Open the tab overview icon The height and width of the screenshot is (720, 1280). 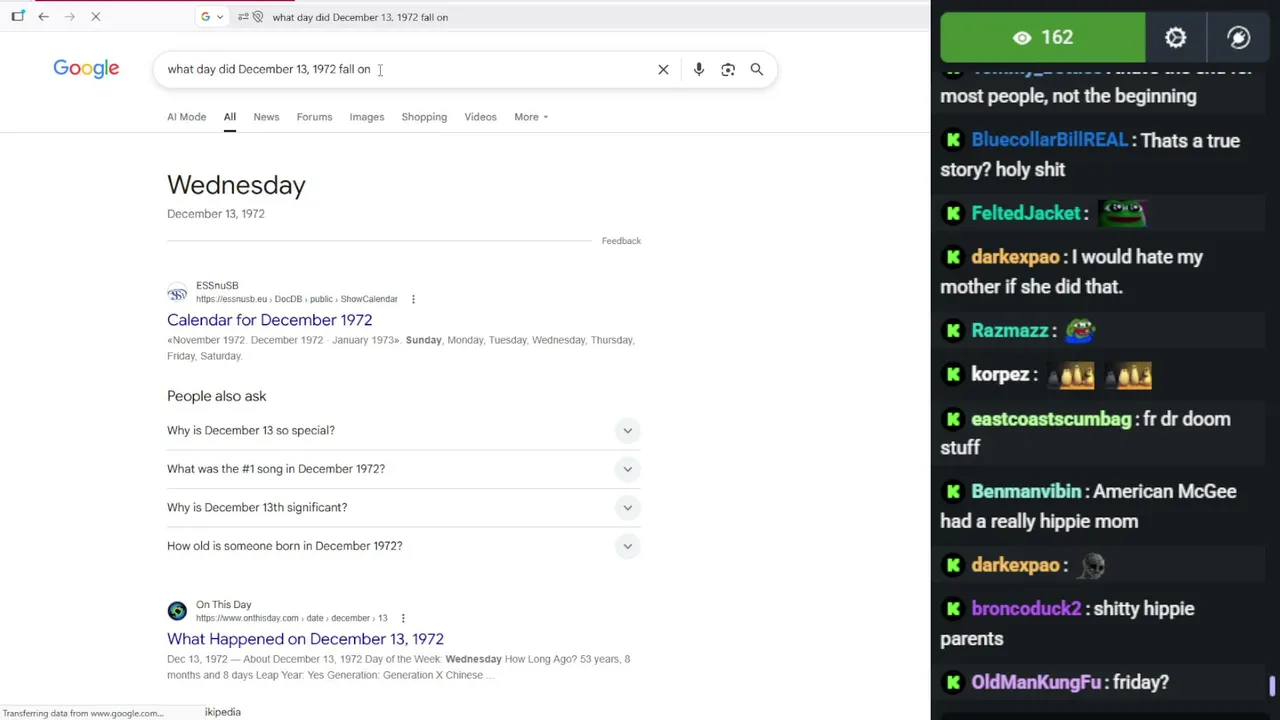17,17
